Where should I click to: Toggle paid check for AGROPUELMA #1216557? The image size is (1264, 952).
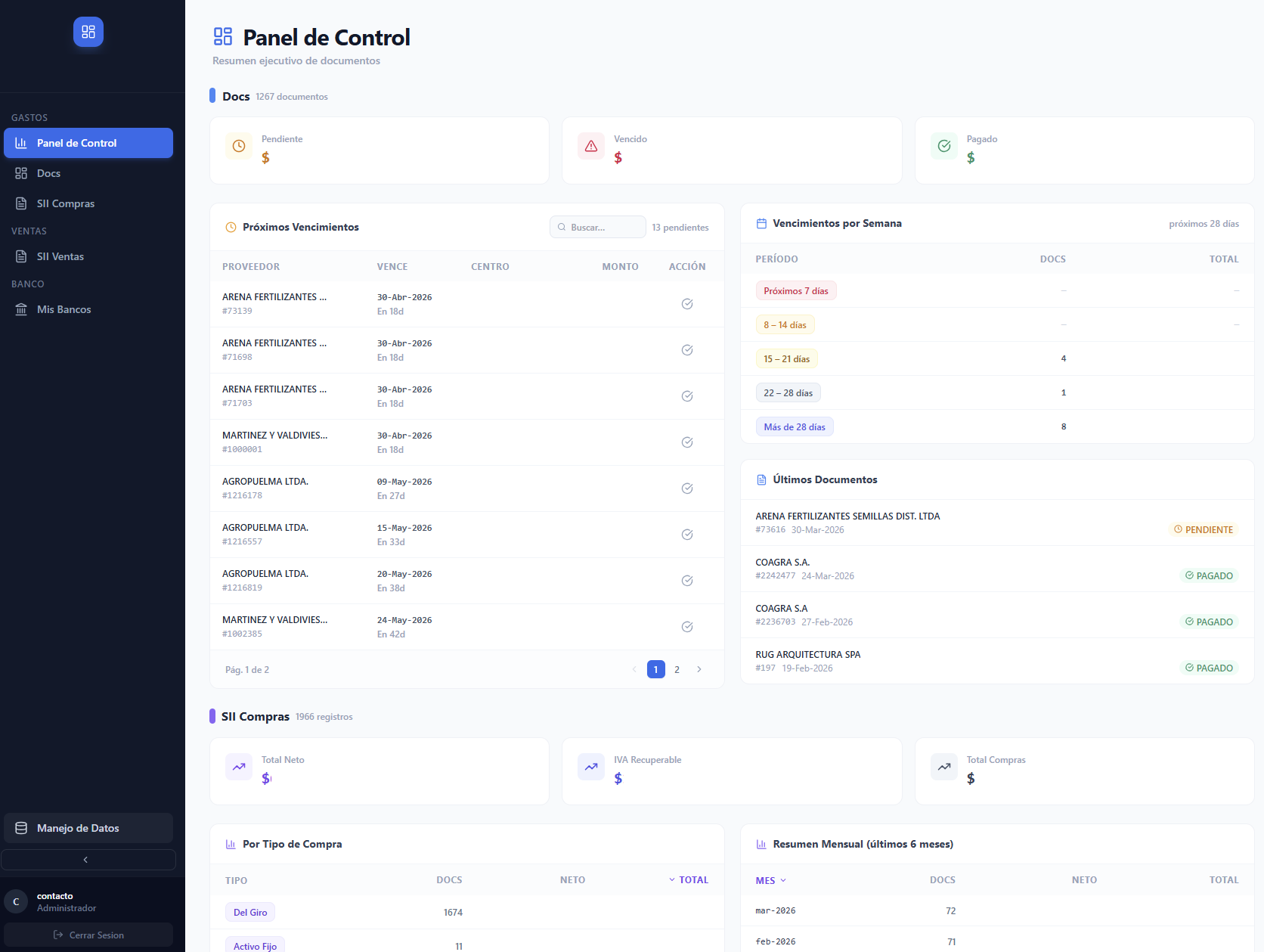pos(687,535)
